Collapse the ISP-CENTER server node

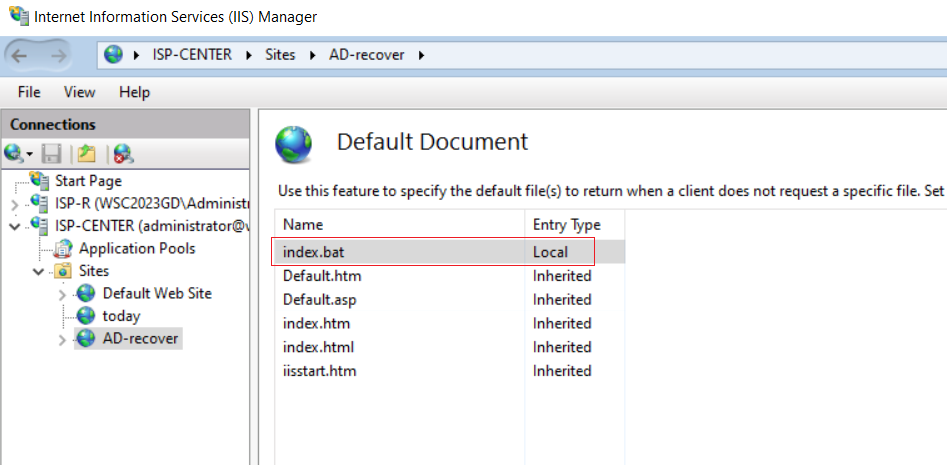click(15, 226)
